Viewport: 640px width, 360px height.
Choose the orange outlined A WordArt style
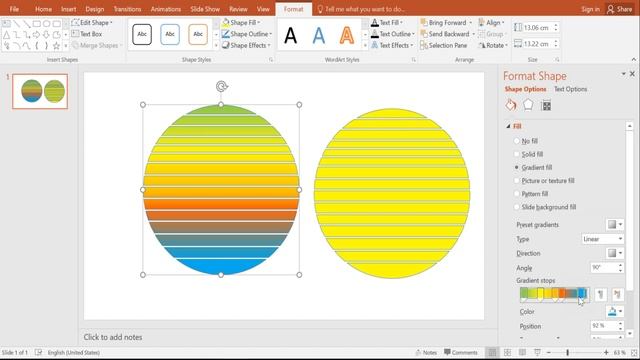point(347,35)
